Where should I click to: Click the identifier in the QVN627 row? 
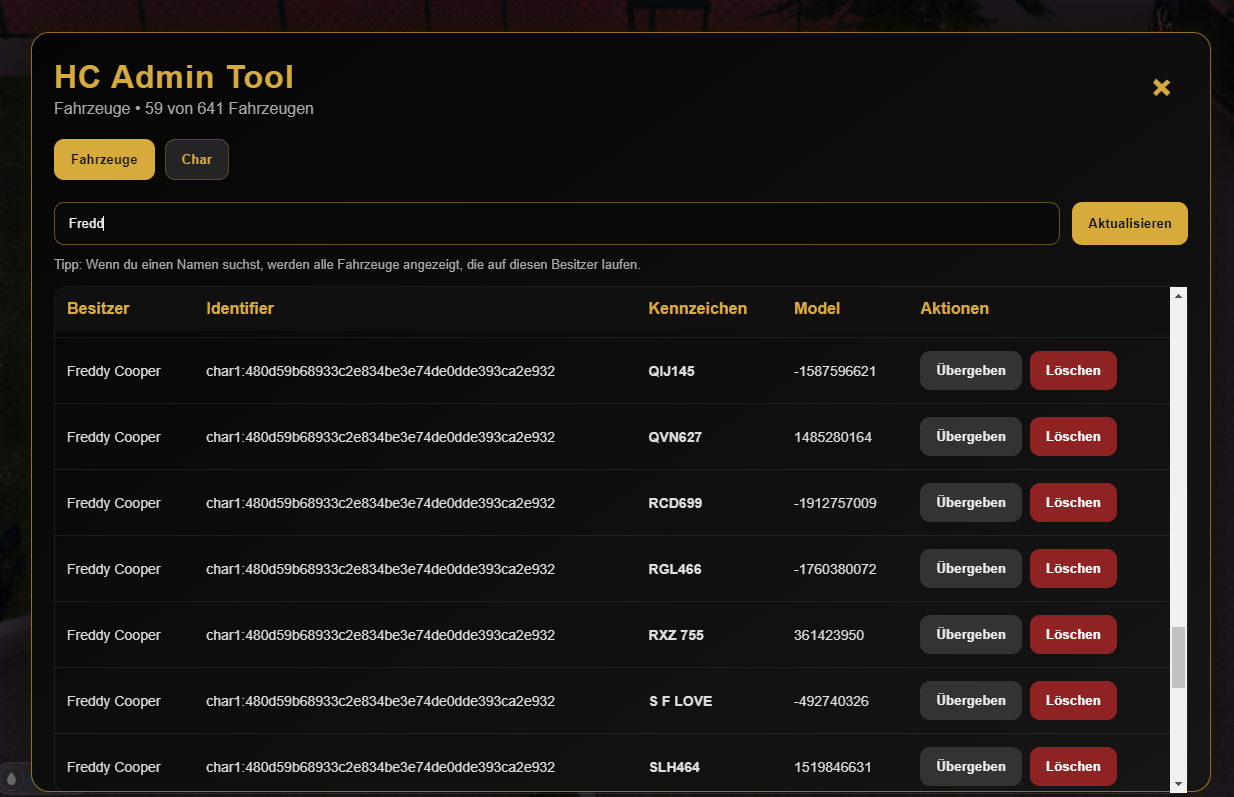380,437
